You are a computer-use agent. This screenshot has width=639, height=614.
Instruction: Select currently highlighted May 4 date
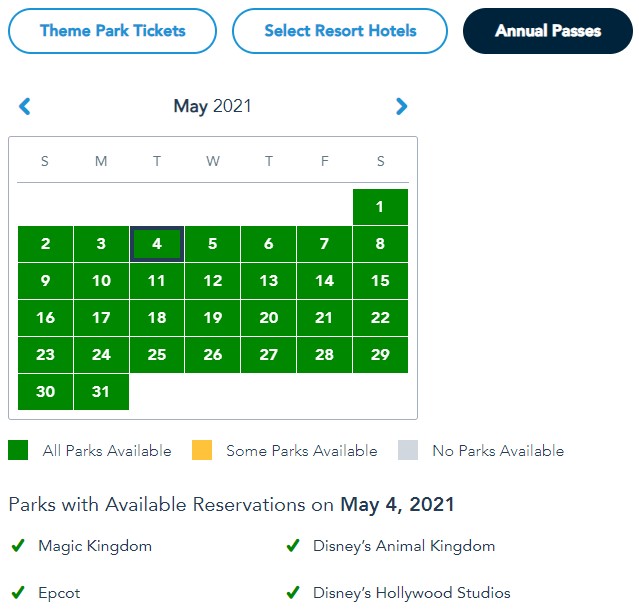coord(157,244)
